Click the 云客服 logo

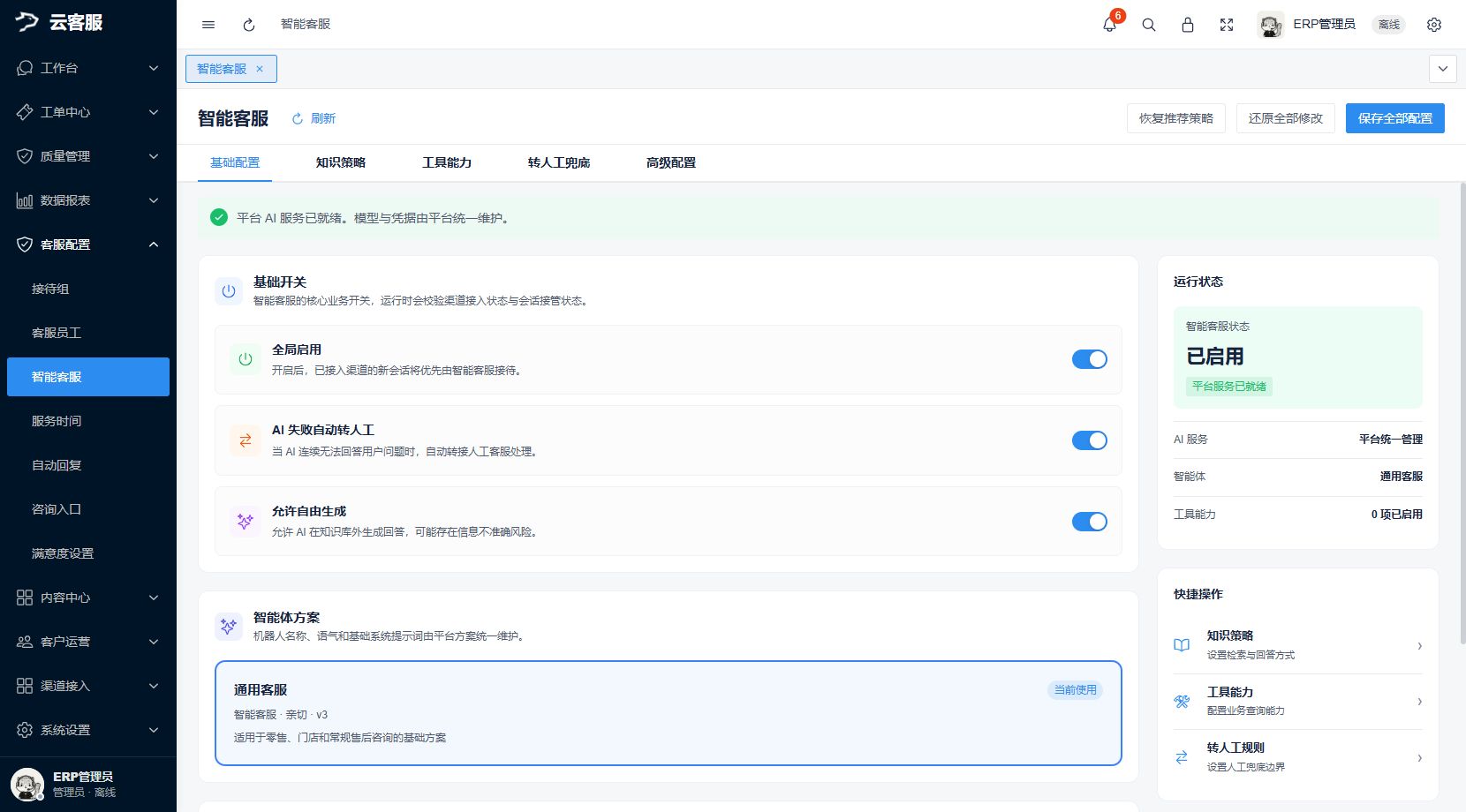(x=59, y=22)
